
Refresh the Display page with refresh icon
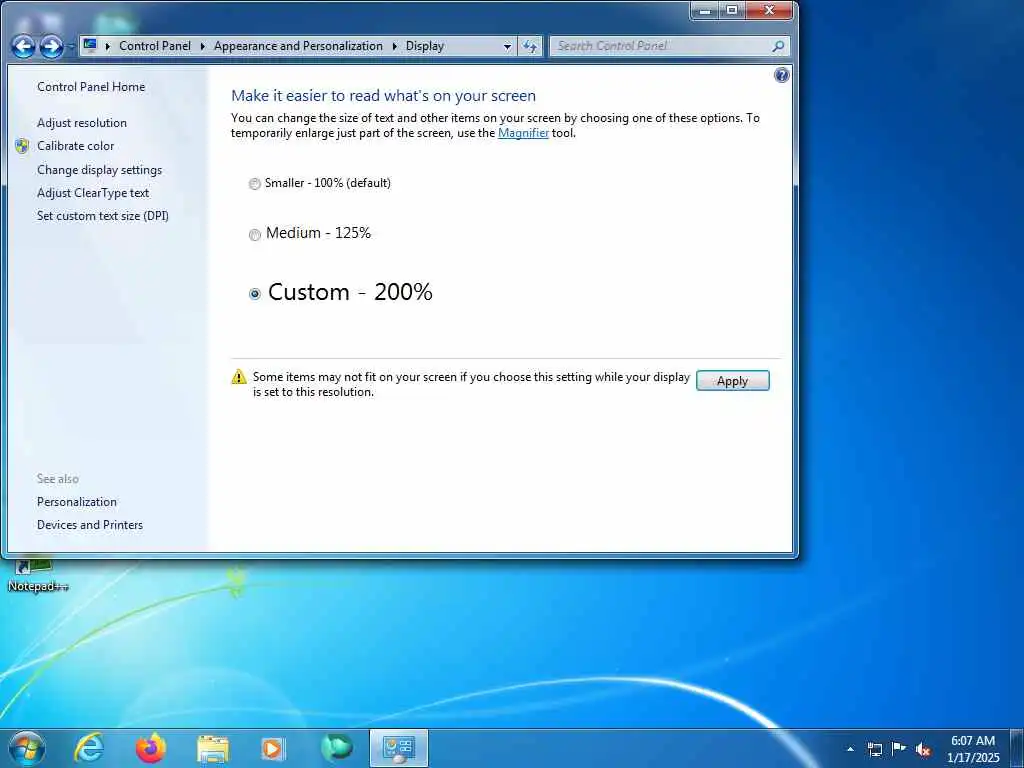530,46
